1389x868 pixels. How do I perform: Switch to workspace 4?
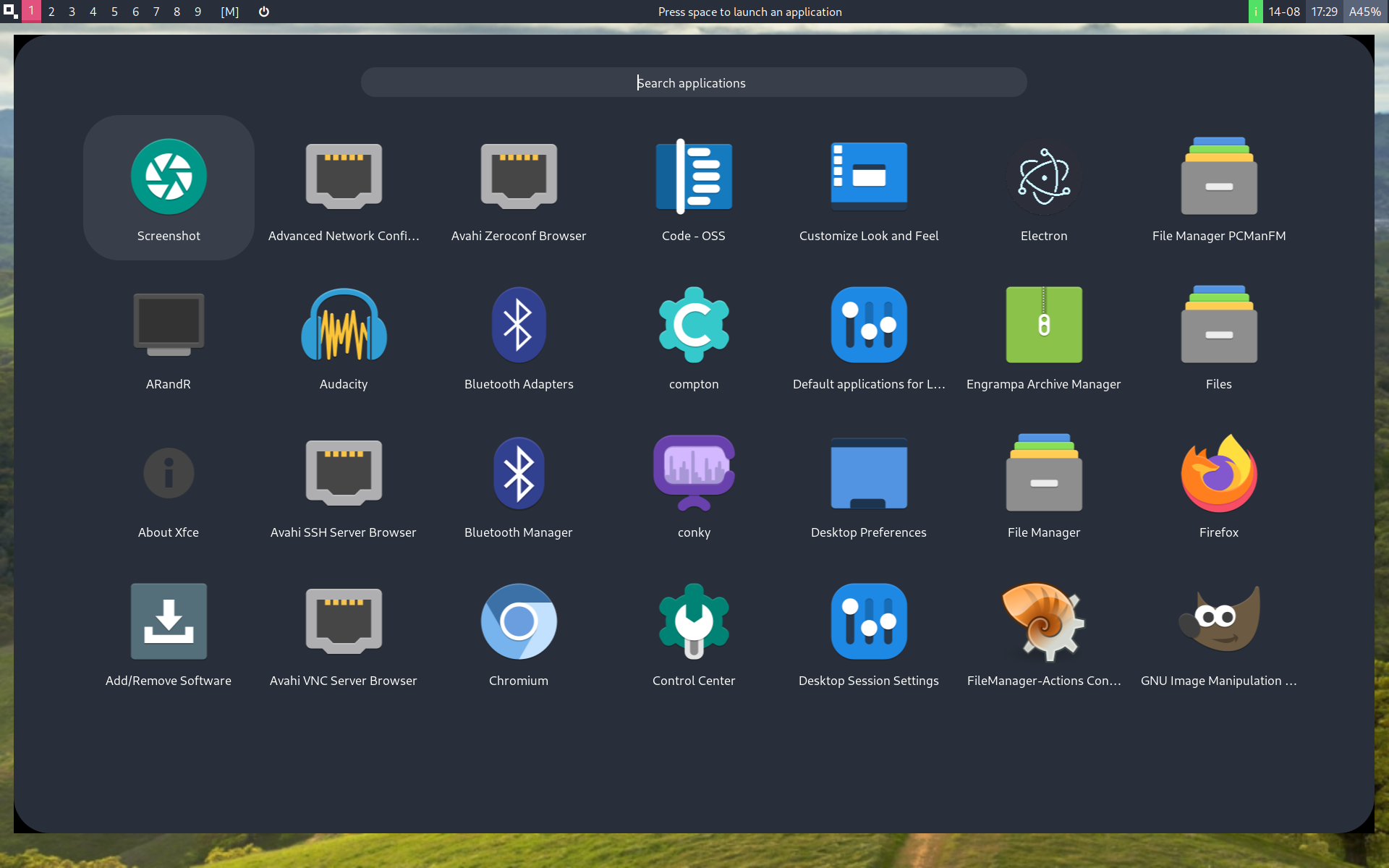93,12
